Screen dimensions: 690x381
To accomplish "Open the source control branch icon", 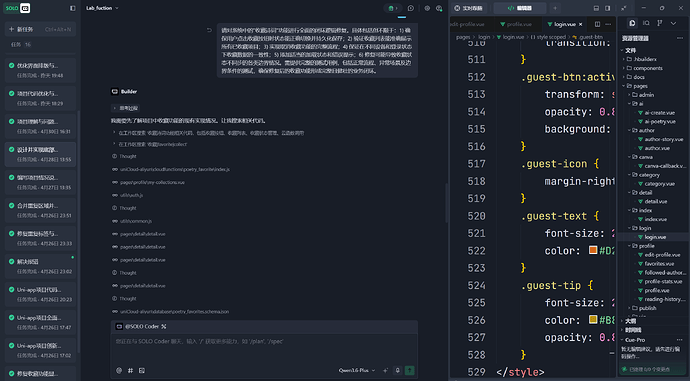I will click(659, 23).
